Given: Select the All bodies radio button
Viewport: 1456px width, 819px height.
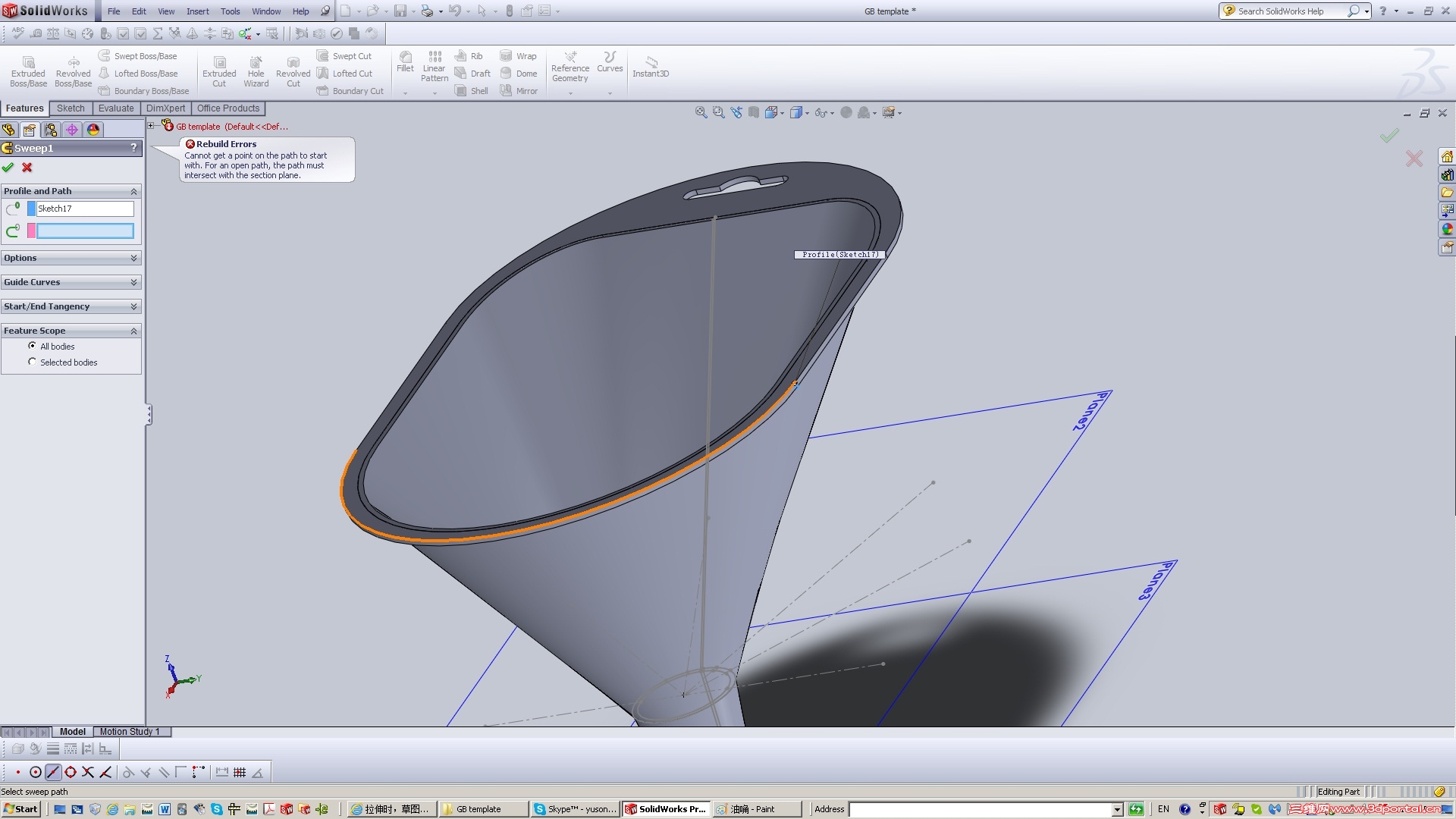Looking at the screenshot, I should (33, 346).
